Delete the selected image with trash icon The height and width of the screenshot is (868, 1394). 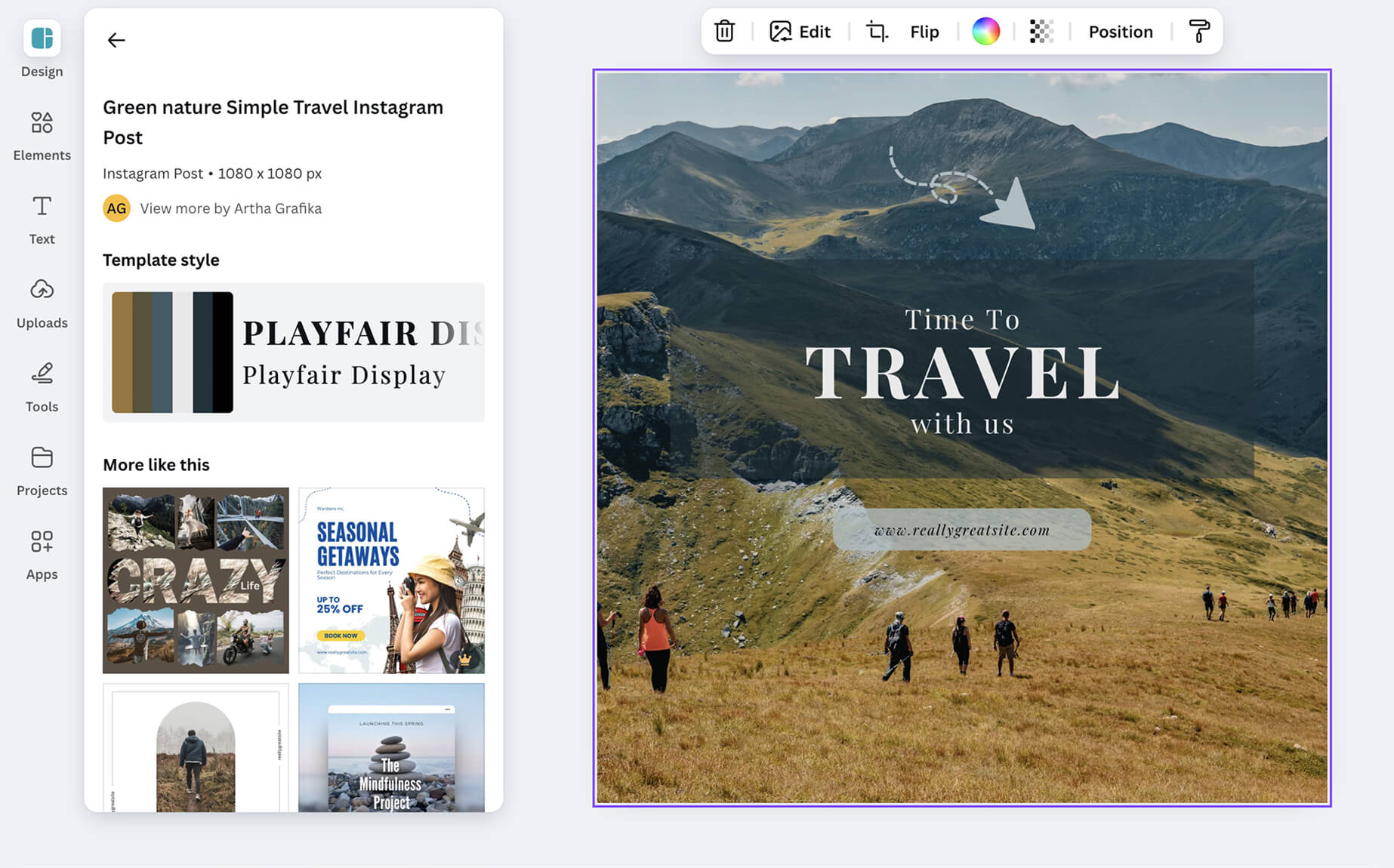pos(724,32)
